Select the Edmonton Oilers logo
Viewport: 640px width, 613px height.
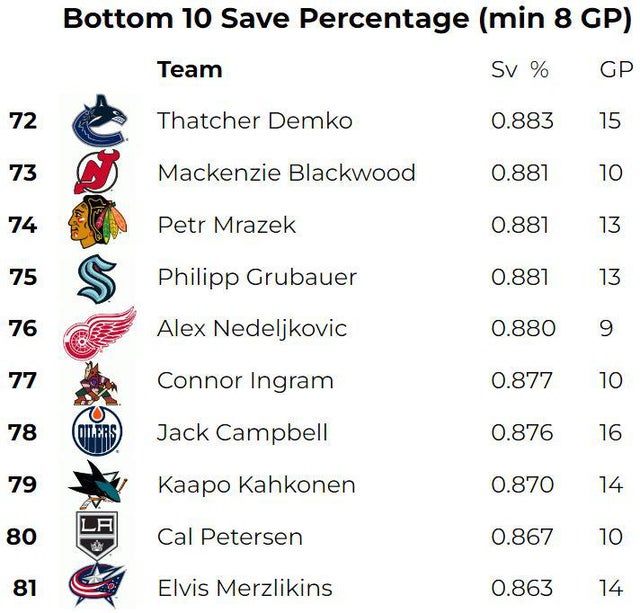[98, 433]
